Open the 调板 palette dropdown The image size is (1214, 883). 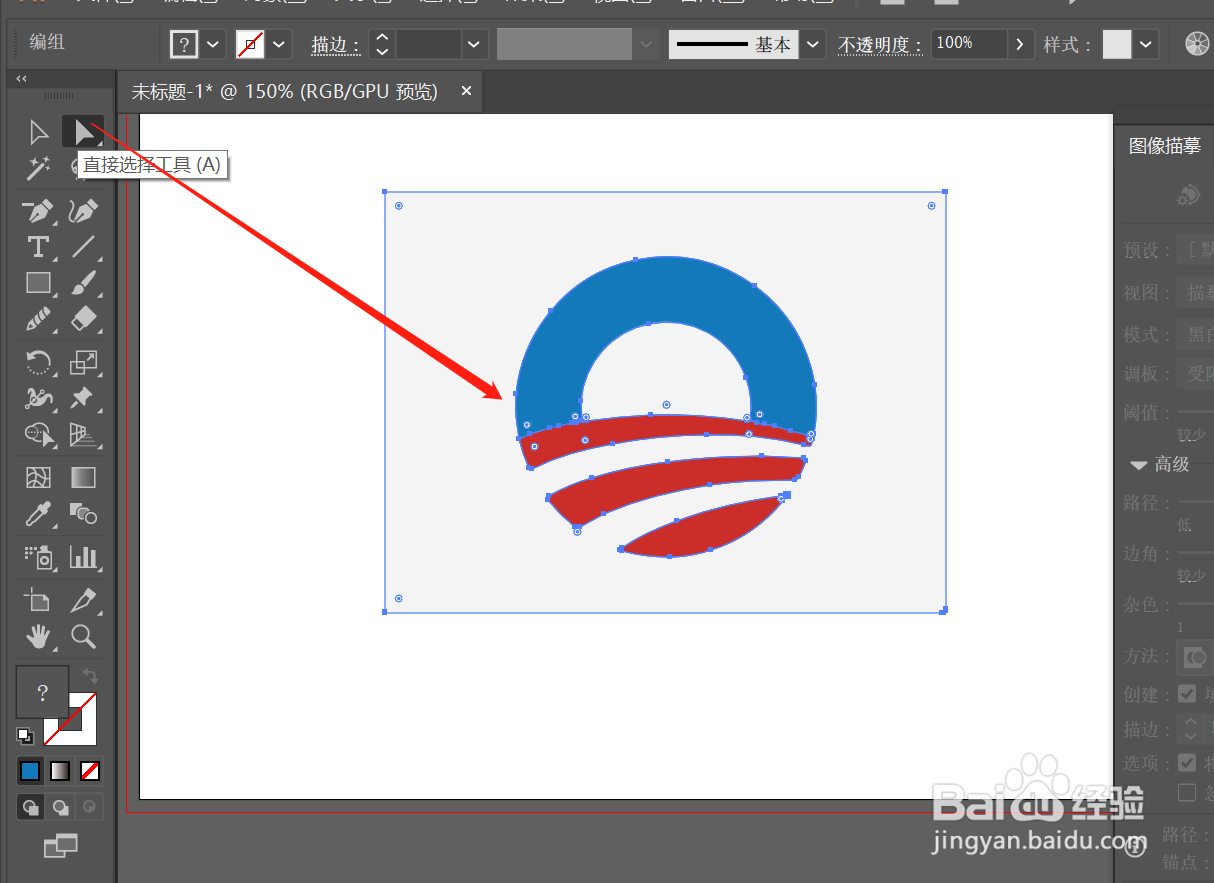[x=1195, y=374]
